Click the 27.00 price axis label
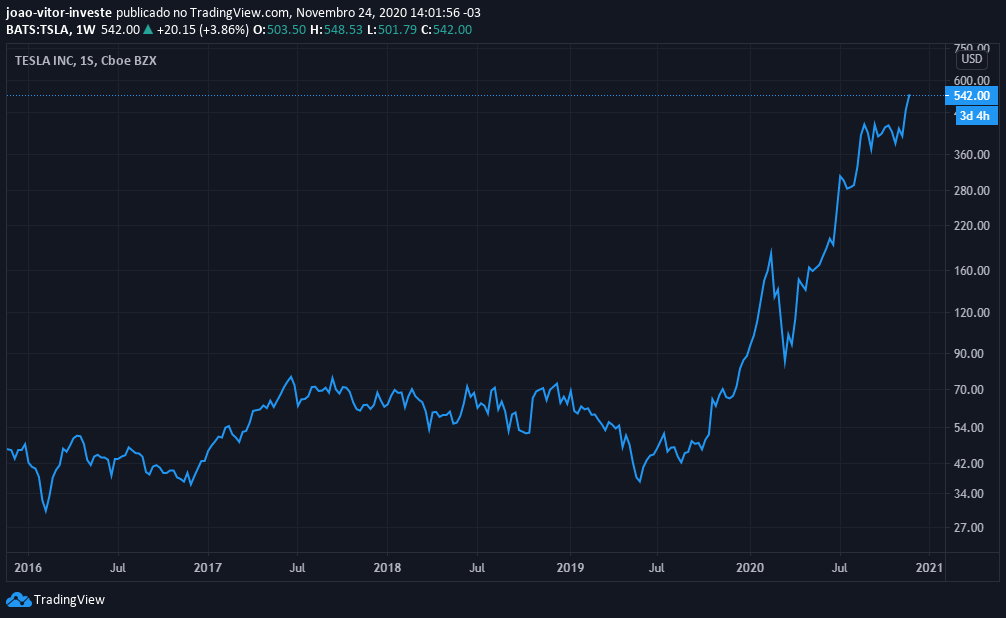This screenshot has width=1006, height=618. 969,528
